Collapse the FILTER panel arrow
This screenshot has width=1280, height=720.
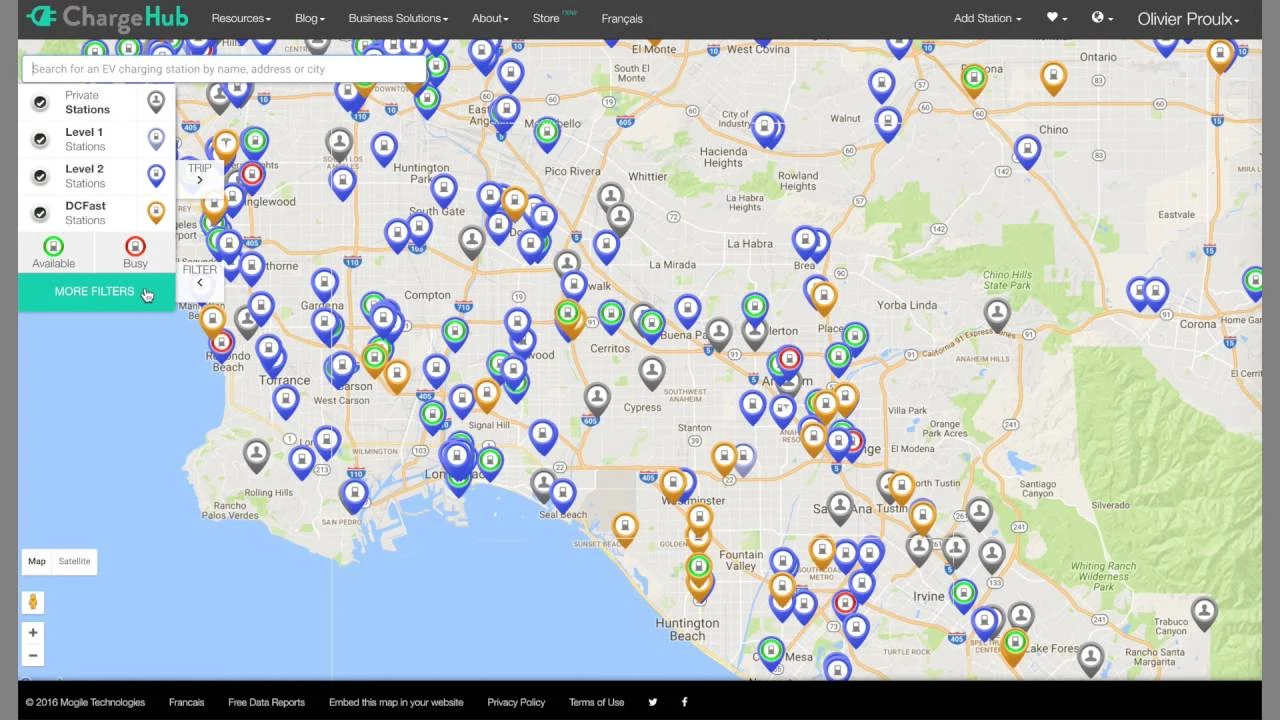pyautogui.click(x=200, y=283)
